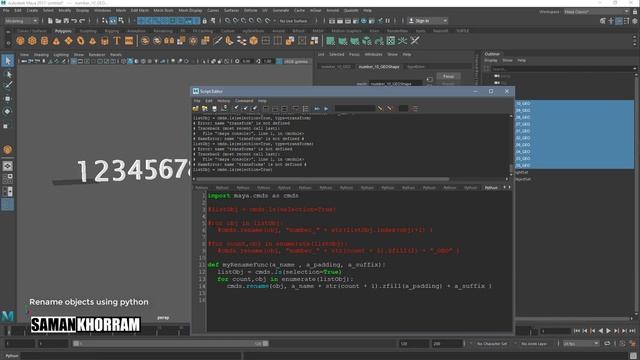Toggle select by hierarchy icon
The width and height of the screenshot is (640, 360).
tap(105, 21)
